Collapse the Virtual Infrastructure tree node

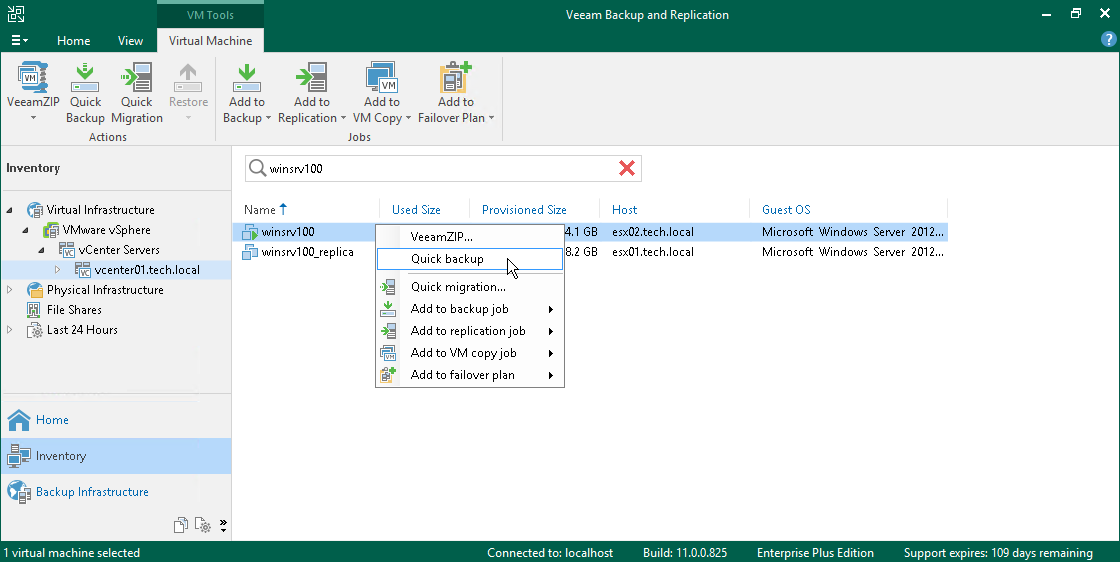(x=11, y=210)
